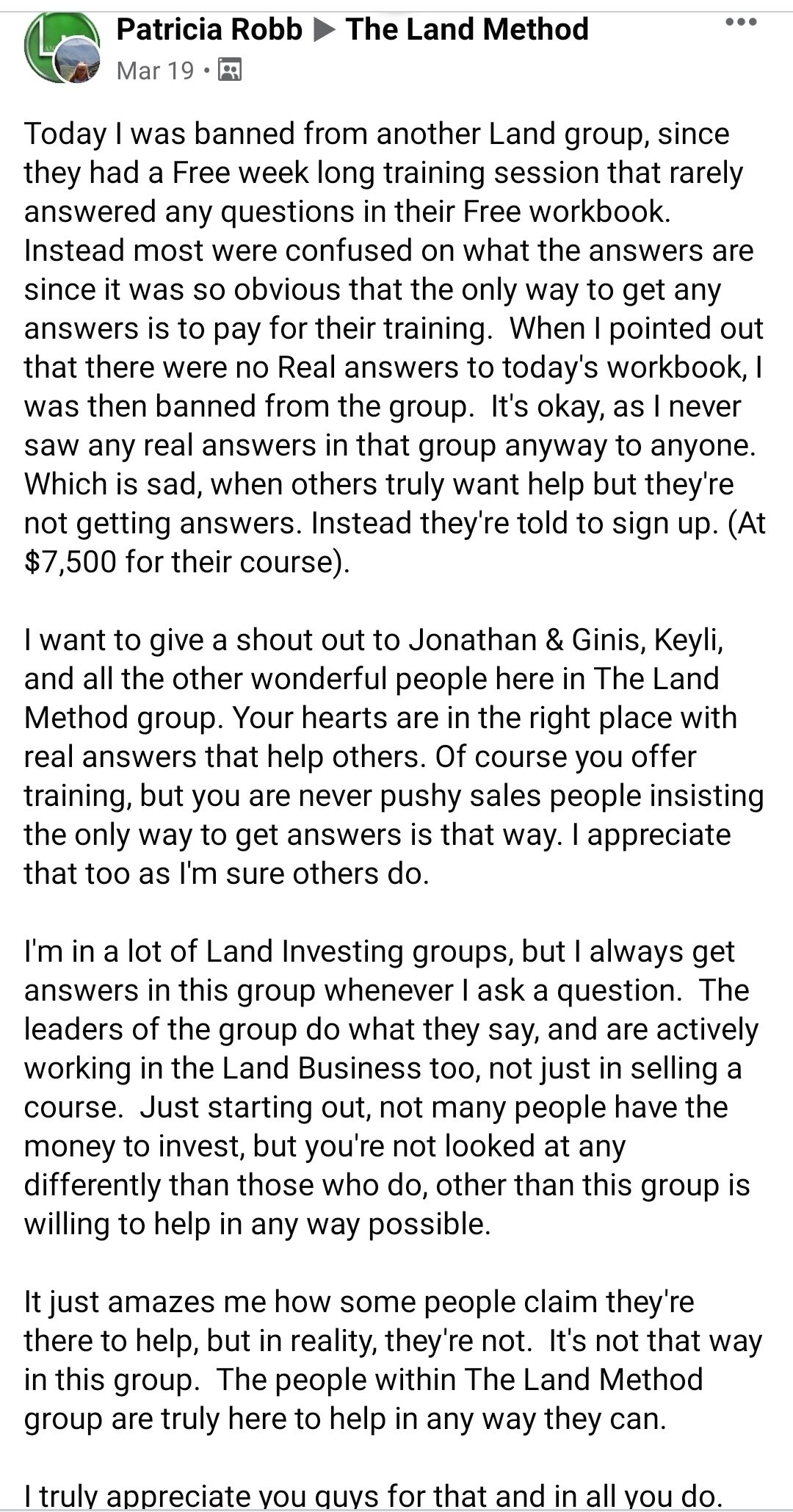Tap the "willing to help in any way possible" line
The image size is (793, 1512).
257,1224
